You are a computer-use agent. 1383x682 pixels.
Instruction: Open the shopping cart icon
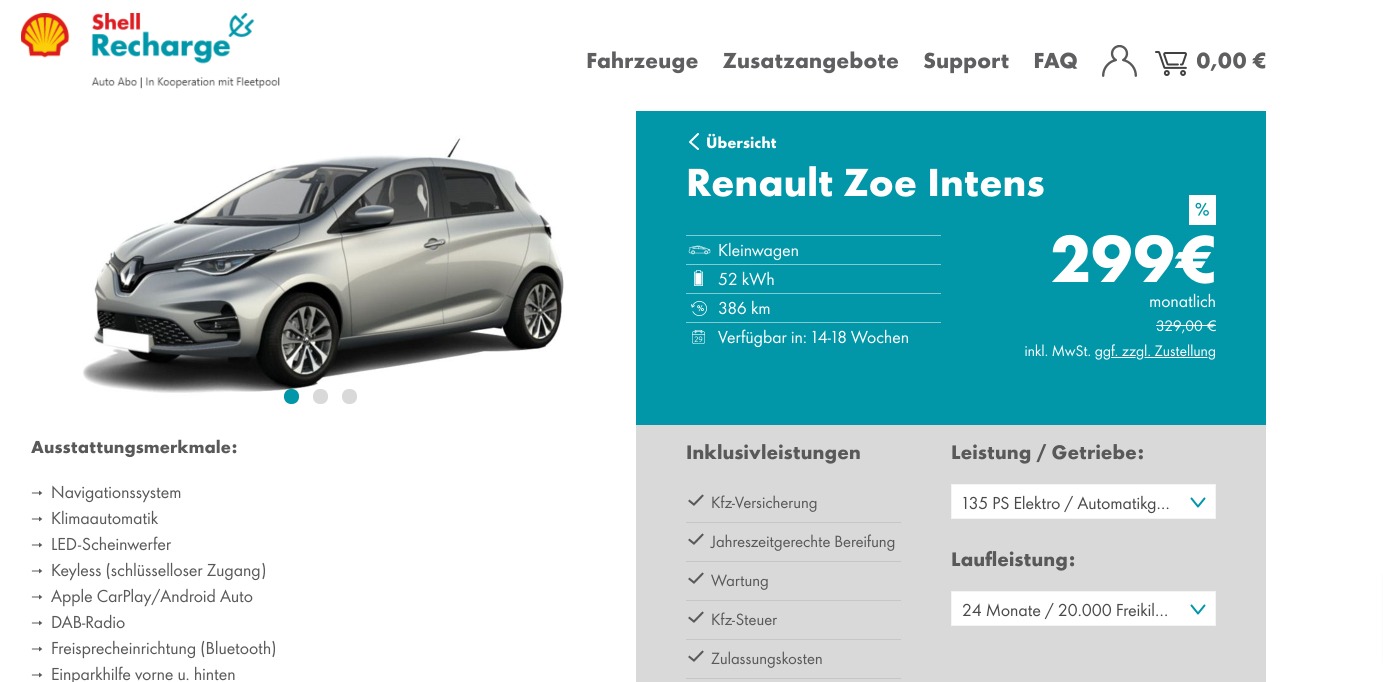pos(1171,62)
